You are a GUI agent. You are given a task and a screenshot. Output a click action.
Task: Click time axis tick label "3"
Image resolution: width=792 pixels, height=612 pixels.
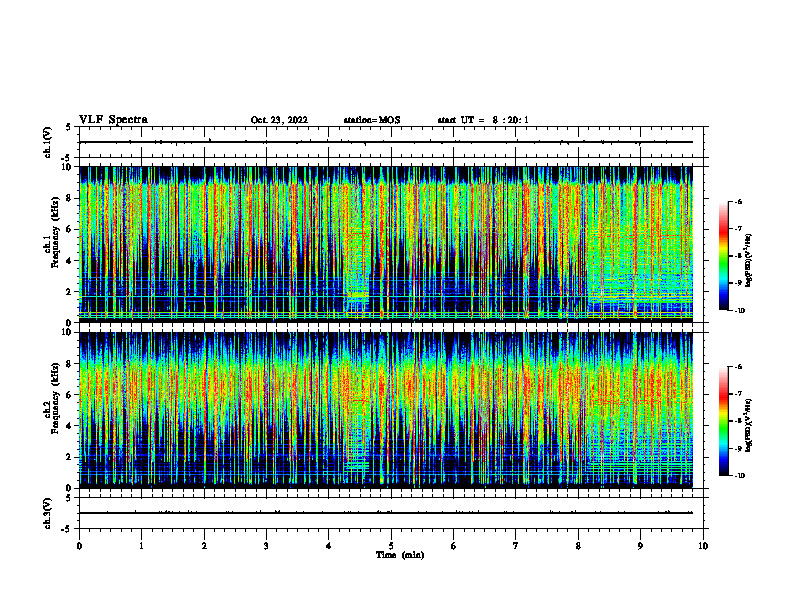tap(266, 546)
